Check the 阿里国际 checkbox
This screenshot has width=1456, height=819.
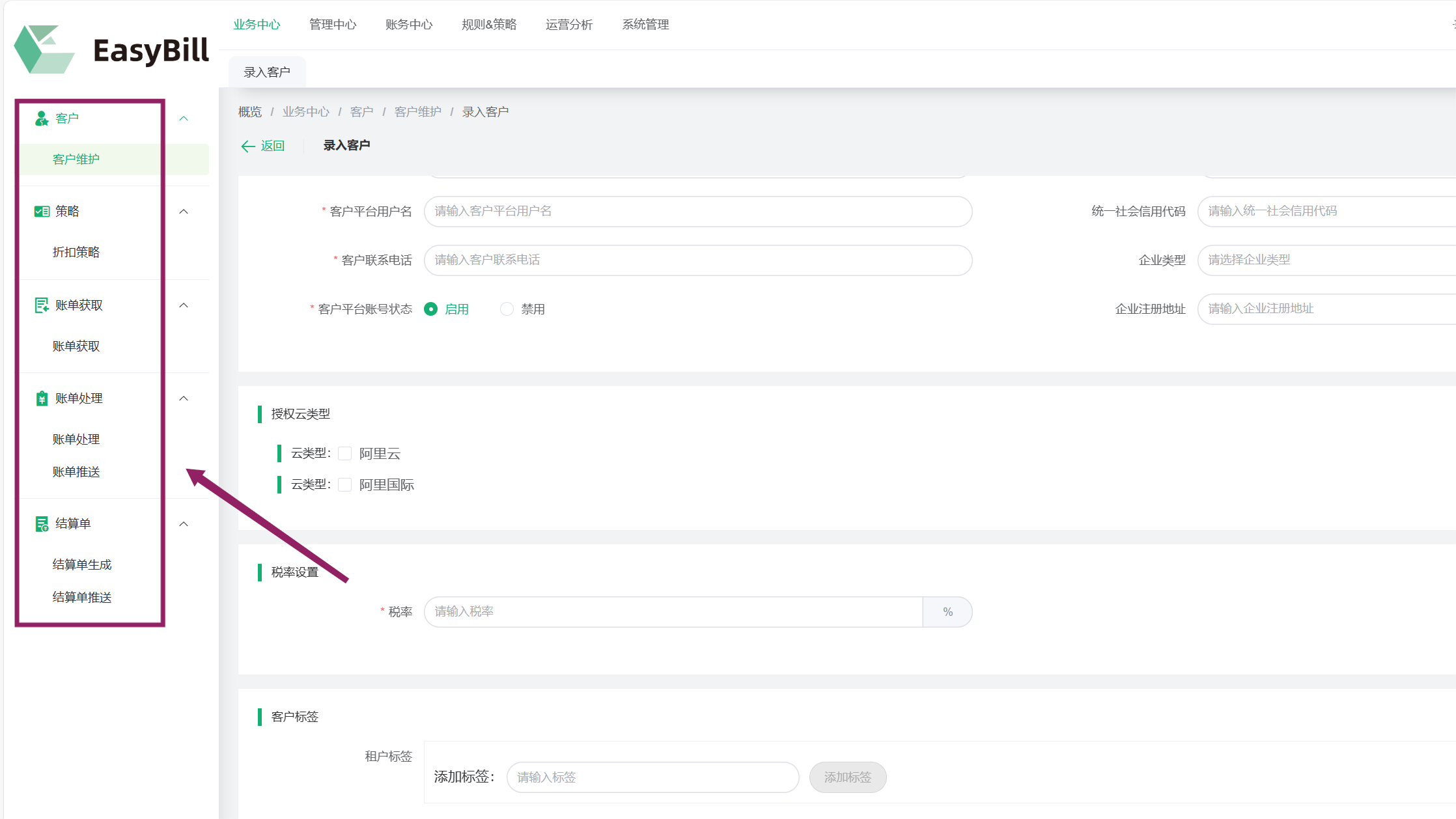click(345, 485)
